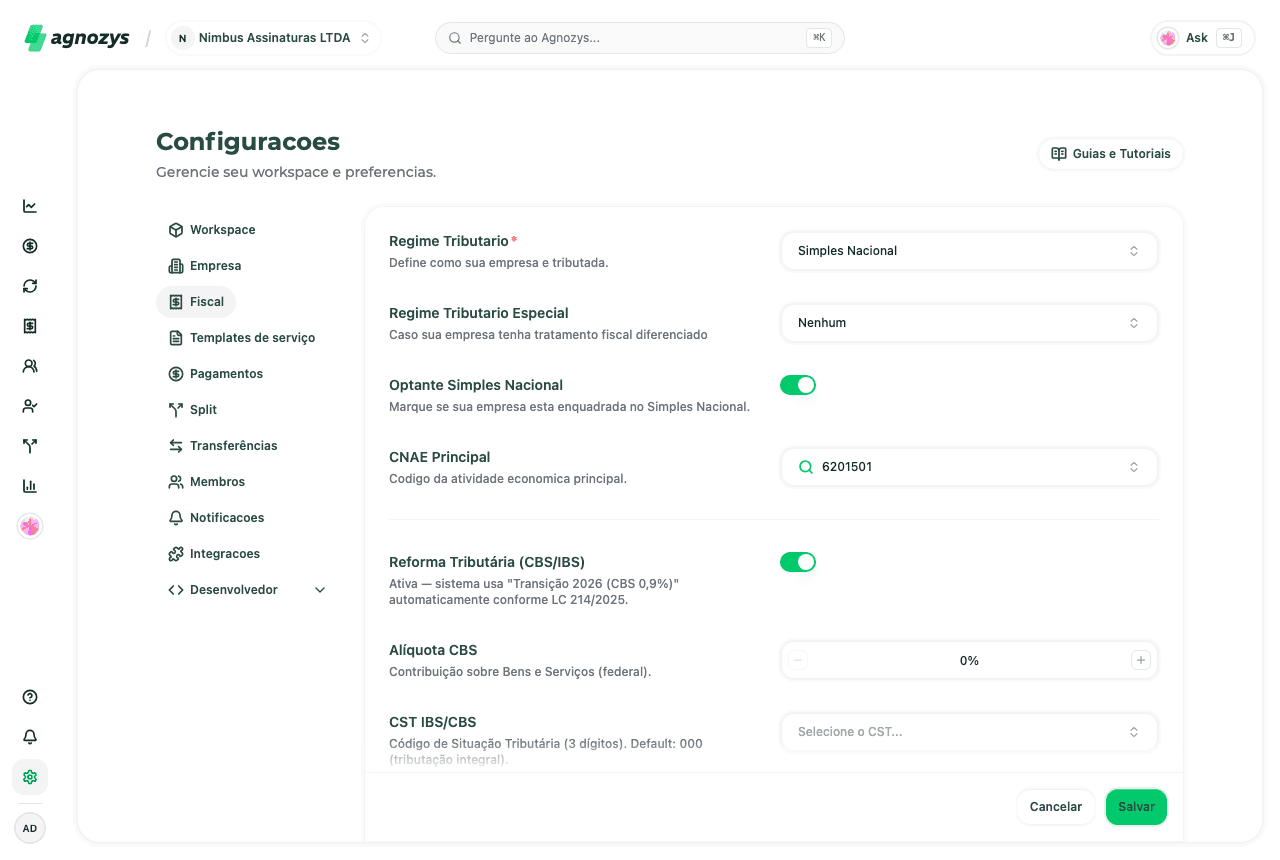This screenshot has width=1280, height=860.
Task: Toggle Optante Simples Nacional switch
Action: (x=798, y=385)
